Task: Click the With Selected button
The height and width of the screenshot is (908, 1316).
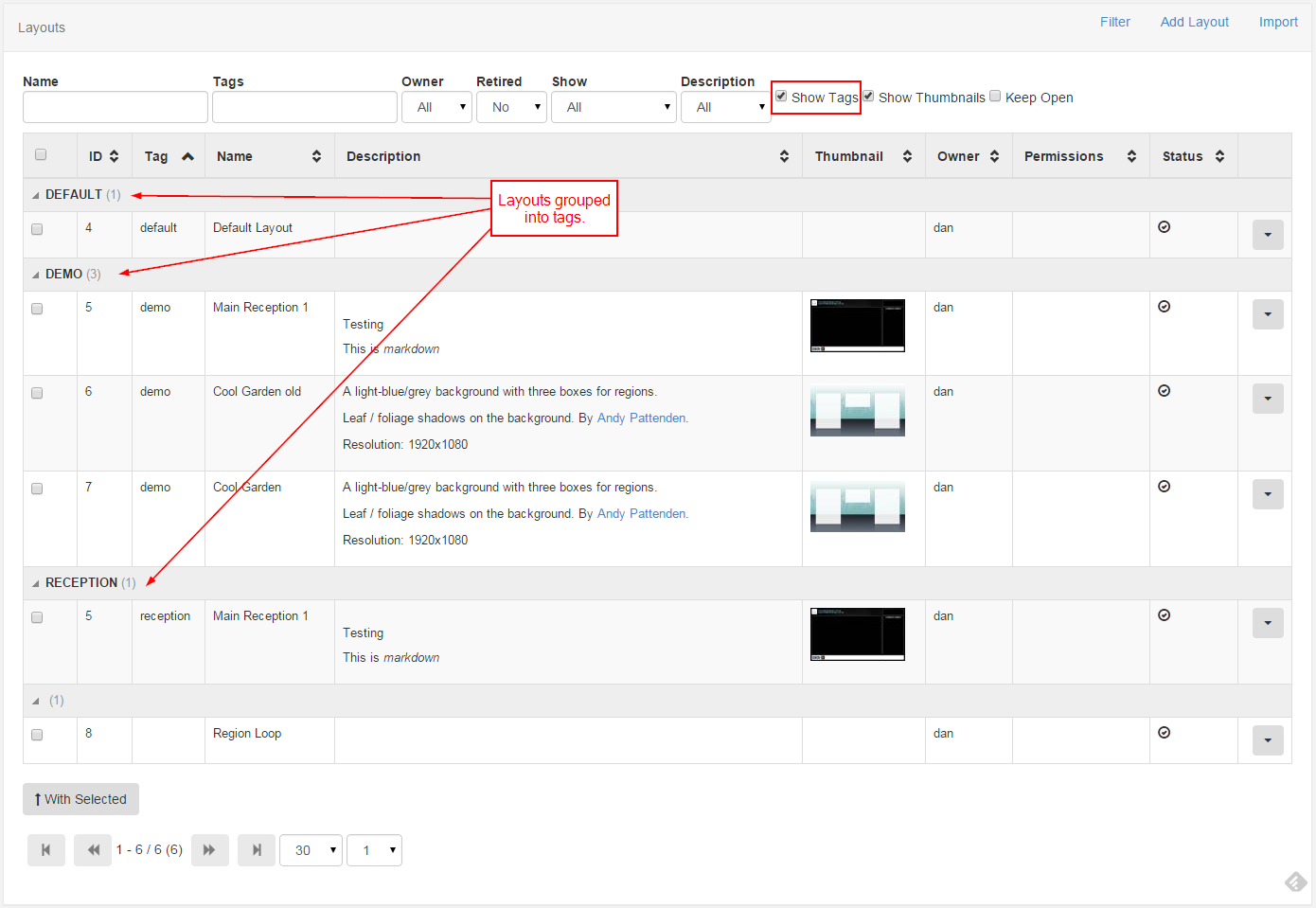Action: point(80,799)
